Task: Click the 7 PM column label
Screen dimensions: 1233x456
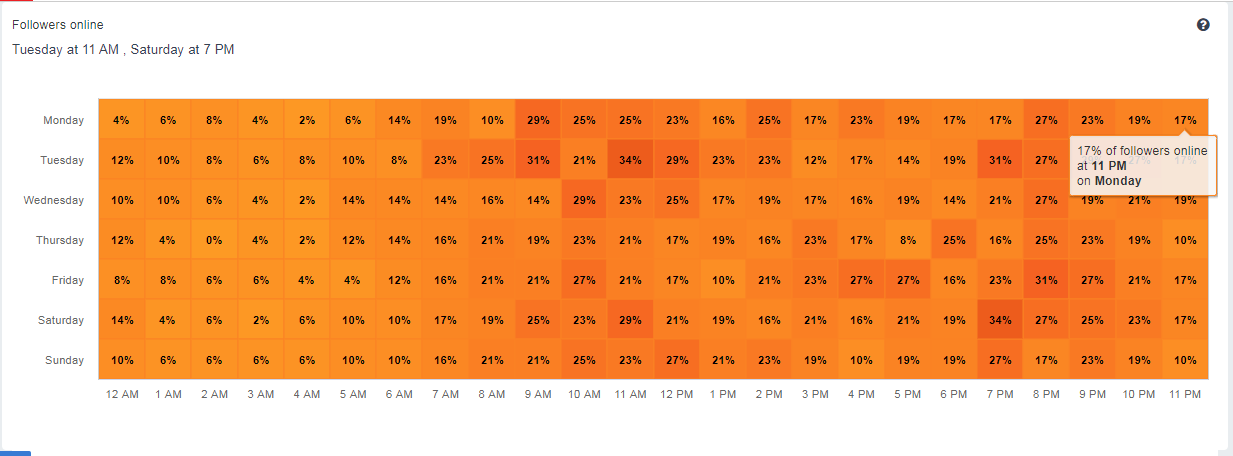Action: click(x=1000, y=395)
